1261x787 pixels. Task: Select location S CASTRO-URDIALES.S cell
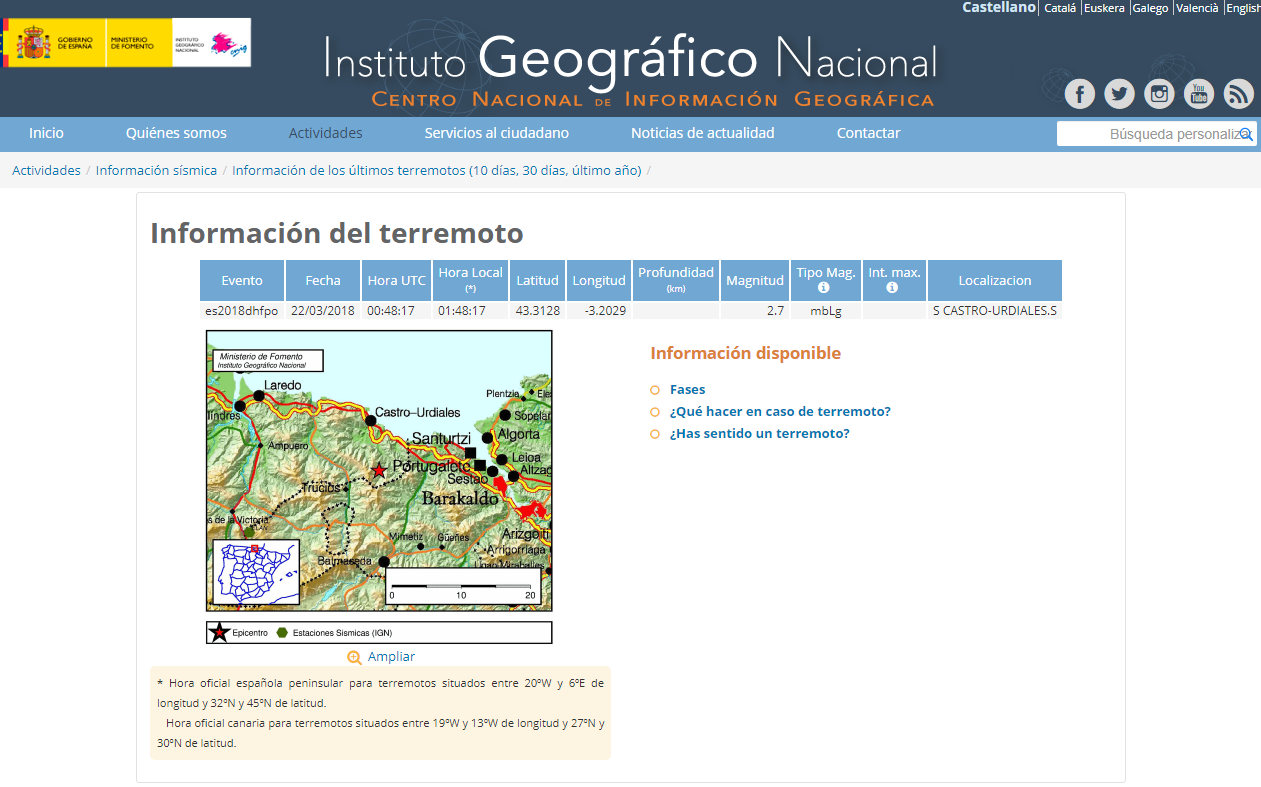[x=994, y=311]
